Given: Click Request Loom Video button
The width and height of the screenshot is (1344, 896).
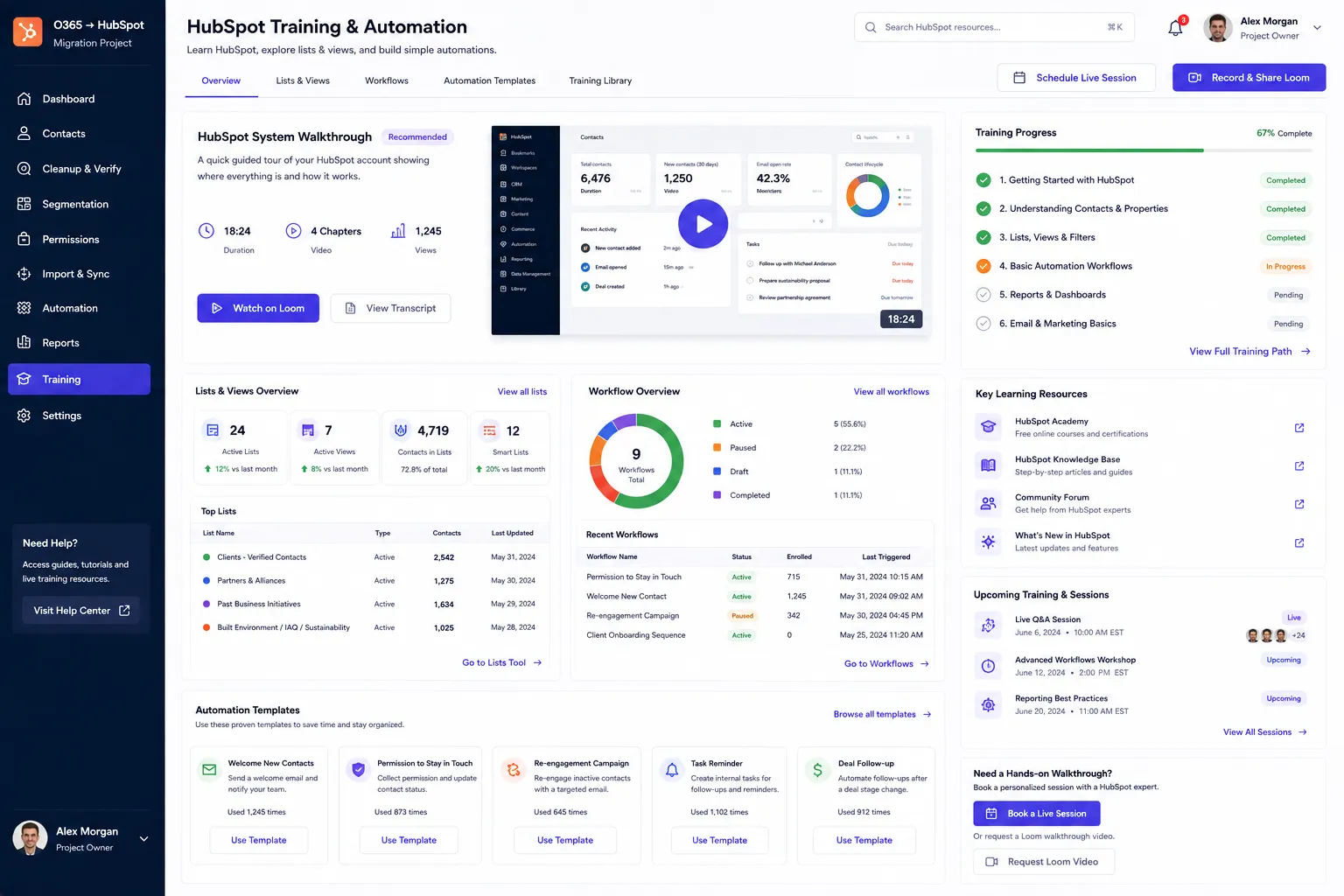Looking at the screenshot, I should 1044,862.
